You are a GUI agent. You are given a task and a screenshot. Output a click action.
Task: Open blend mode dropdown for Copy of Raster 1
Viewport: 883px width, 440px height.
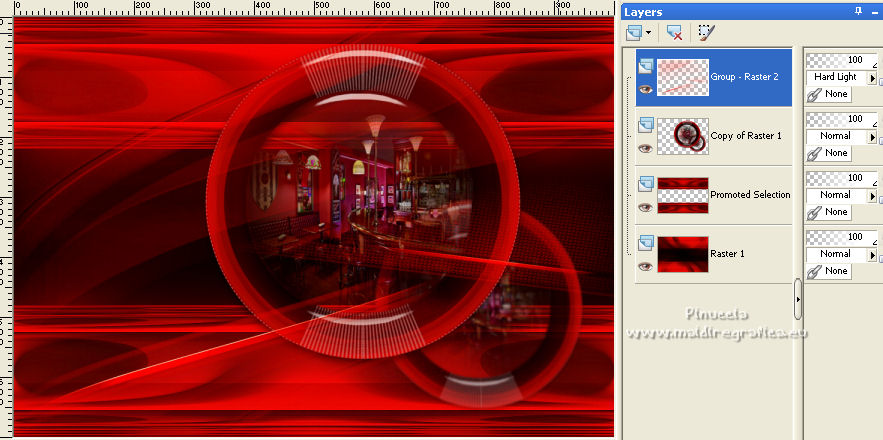tap(873, 137)
